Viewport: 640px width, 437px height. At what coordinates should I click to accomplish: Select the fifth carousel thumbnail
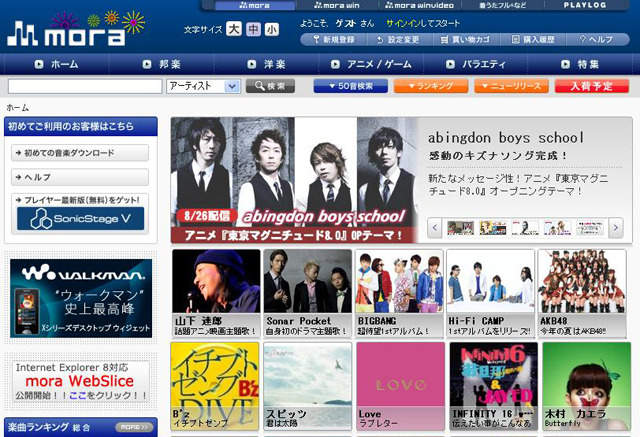(x=590, y=228)
